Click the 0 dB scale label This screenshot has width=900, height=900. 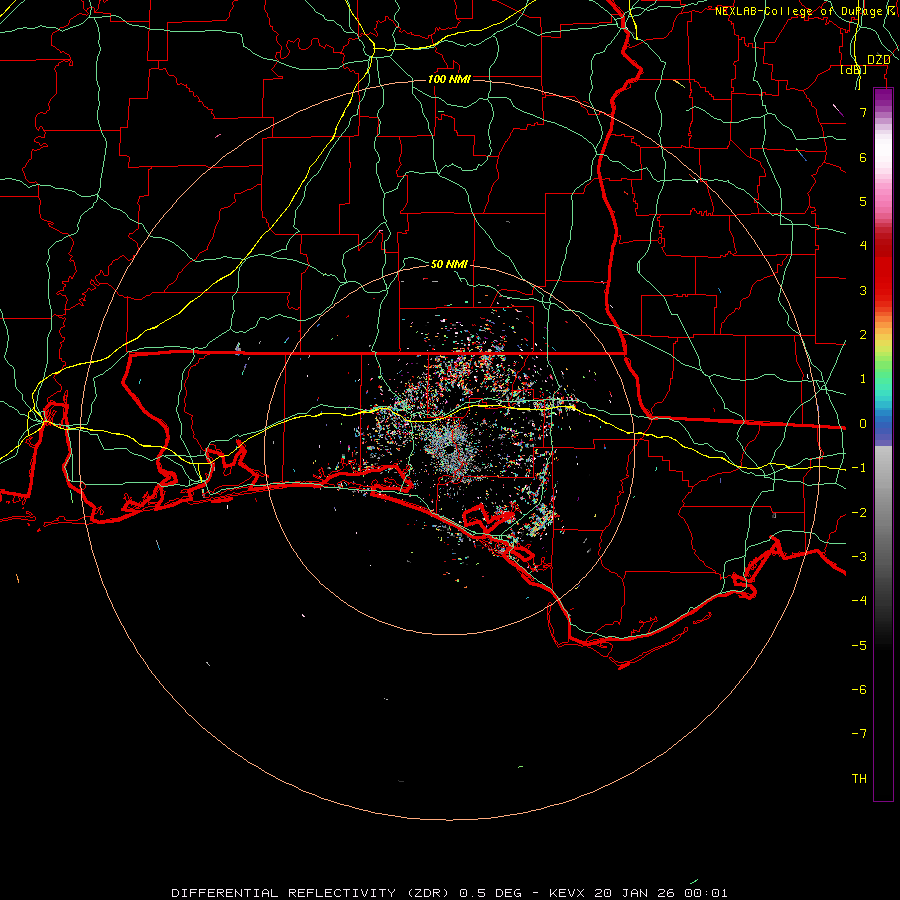point(863,424)
